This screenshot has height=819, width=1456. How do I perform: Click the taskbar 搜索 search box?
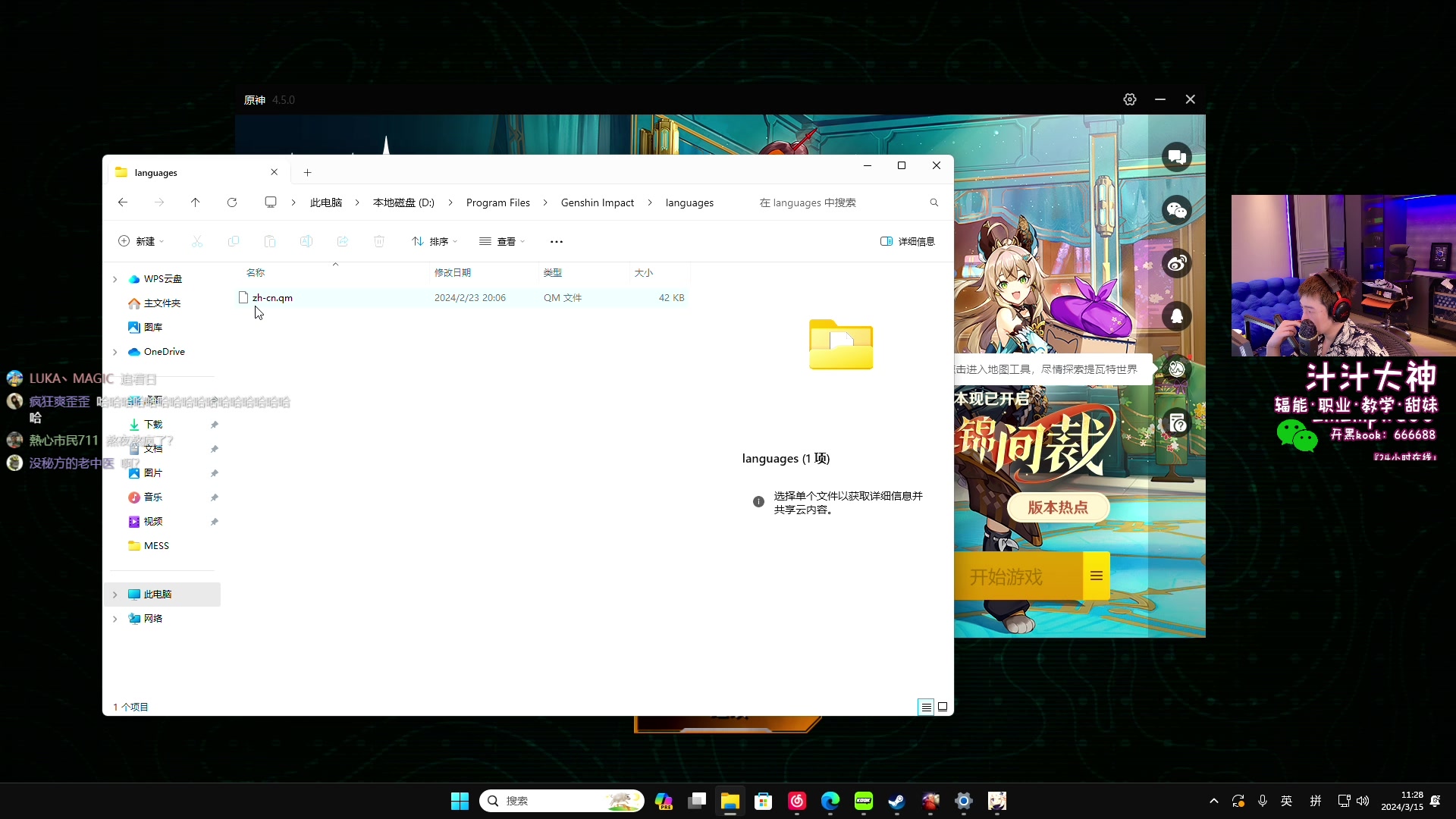(562, 801)
